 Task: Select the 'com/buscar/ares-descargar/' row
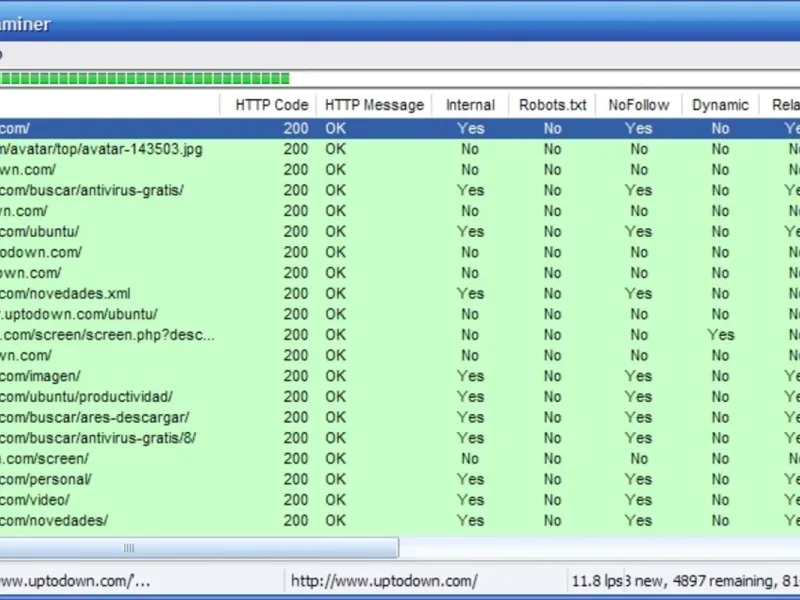(x=400, y=417)
